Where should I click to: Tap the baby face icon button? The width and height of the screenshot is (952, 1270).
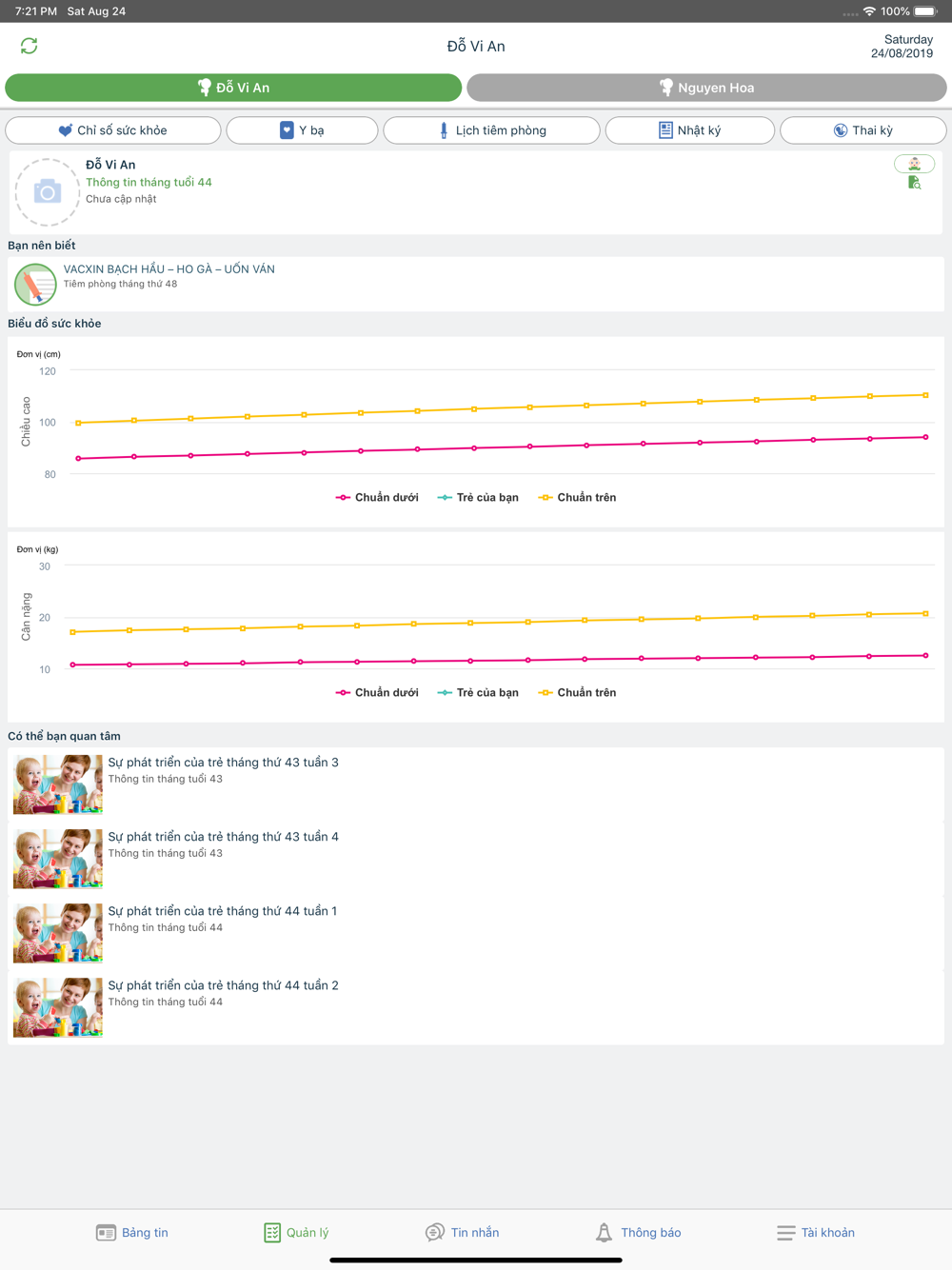914,164
